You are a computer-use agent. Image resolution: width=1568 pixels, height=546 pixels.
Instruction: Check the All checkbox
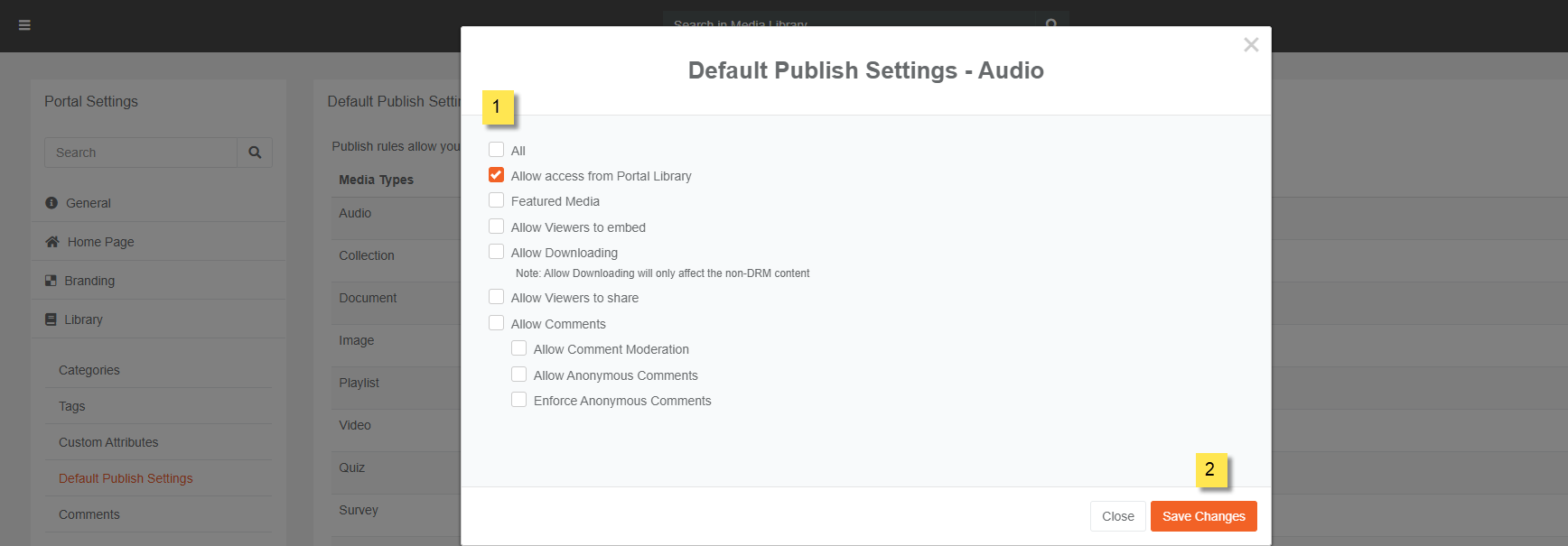pyautogui.click(x=497, y=150)
